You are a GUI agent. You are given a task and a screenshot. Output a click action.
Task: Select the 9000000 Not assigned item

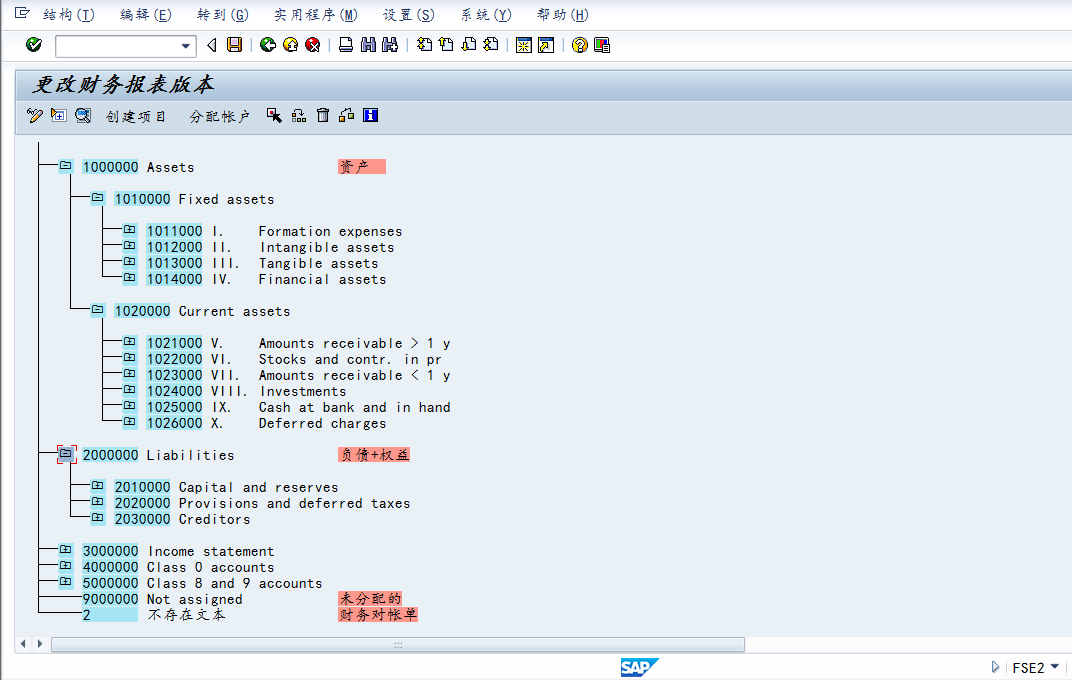click(x=163, y=599)
